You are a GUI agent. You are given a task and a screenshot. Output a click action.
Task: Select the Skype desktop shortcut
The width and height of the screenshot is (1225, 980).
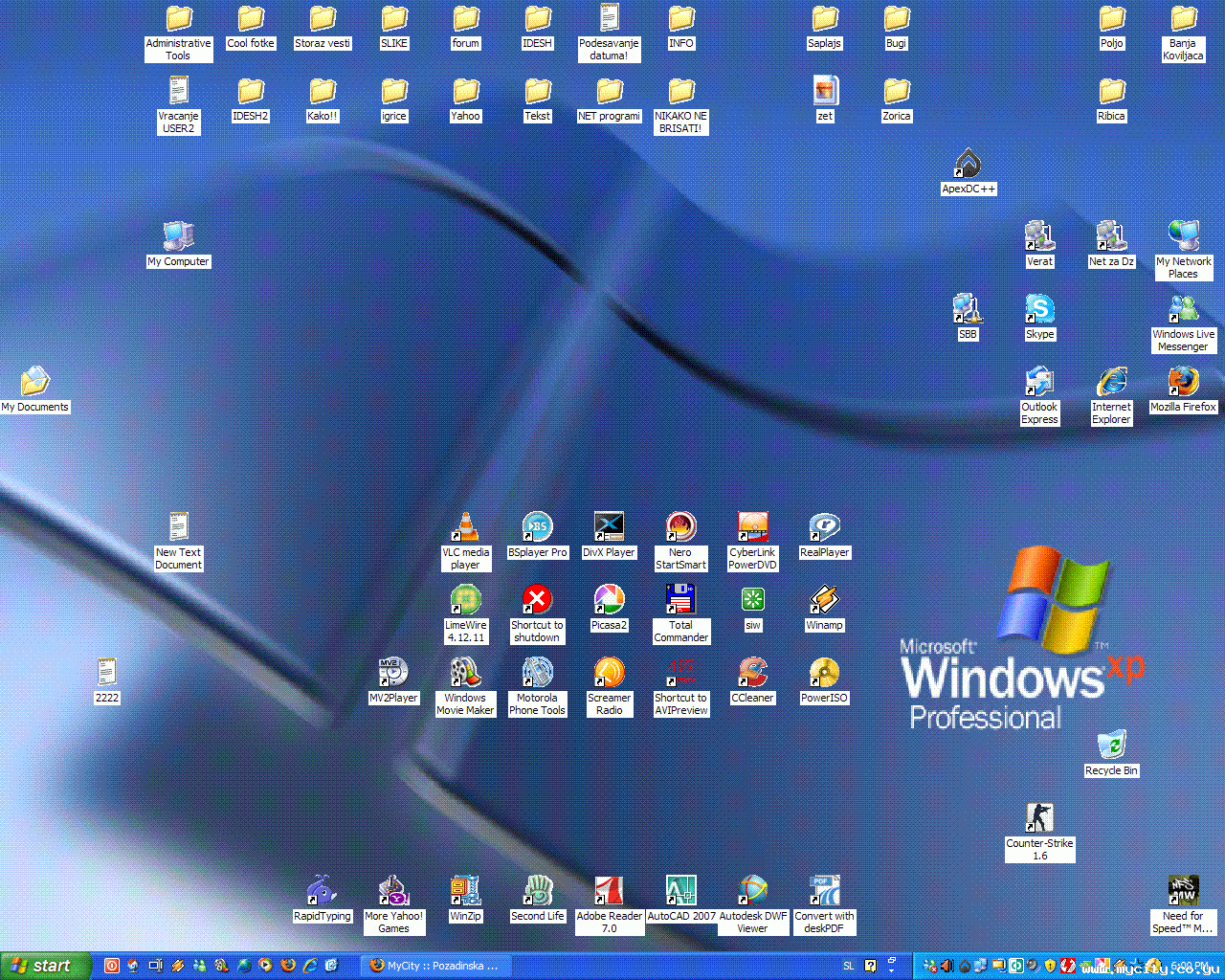(1040, 310)
